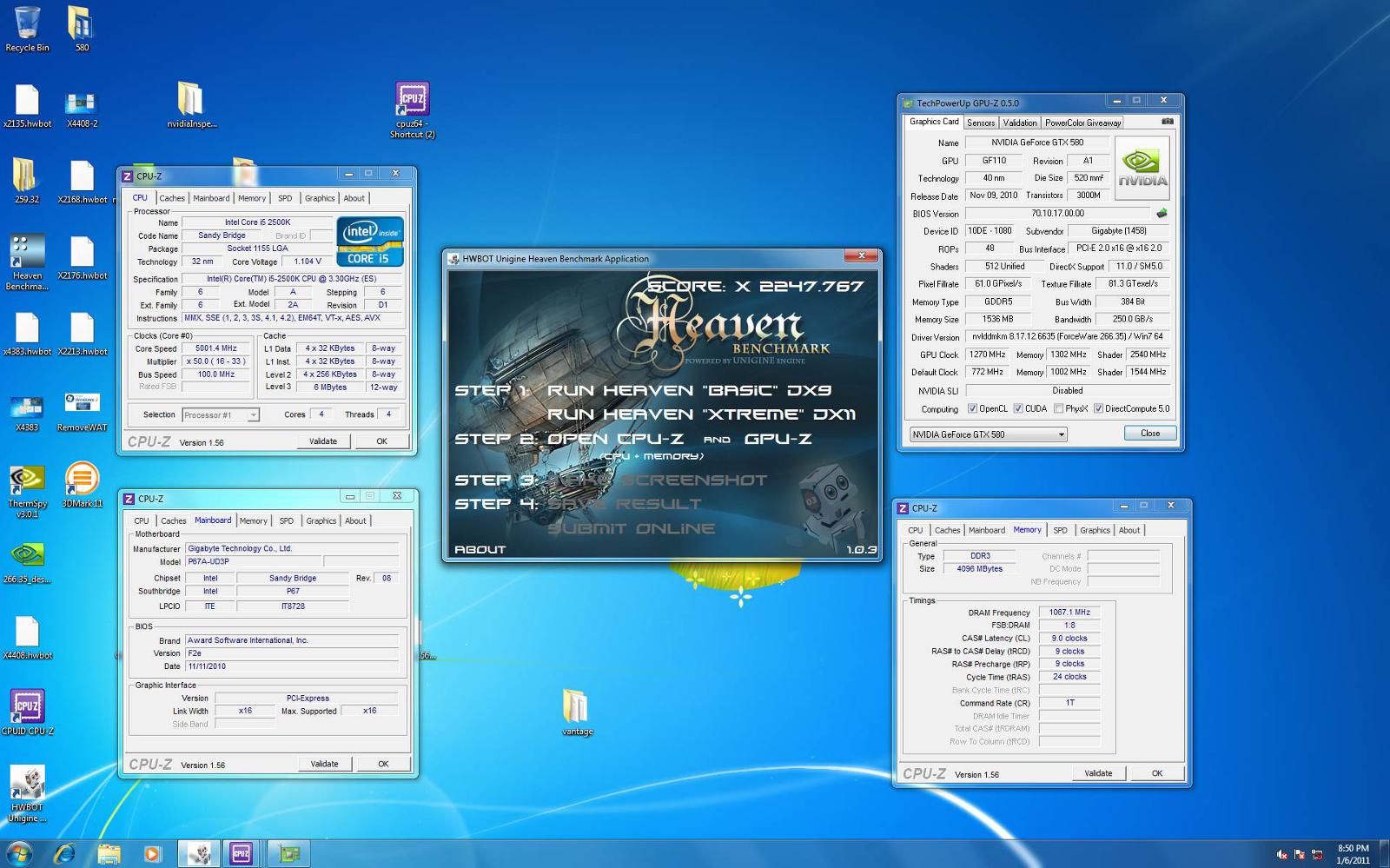Launch ThermSpy v3.0.1 desktop icon
Image resolution: width=1390 pixels, height=868 pixels.
click(27, 492)
